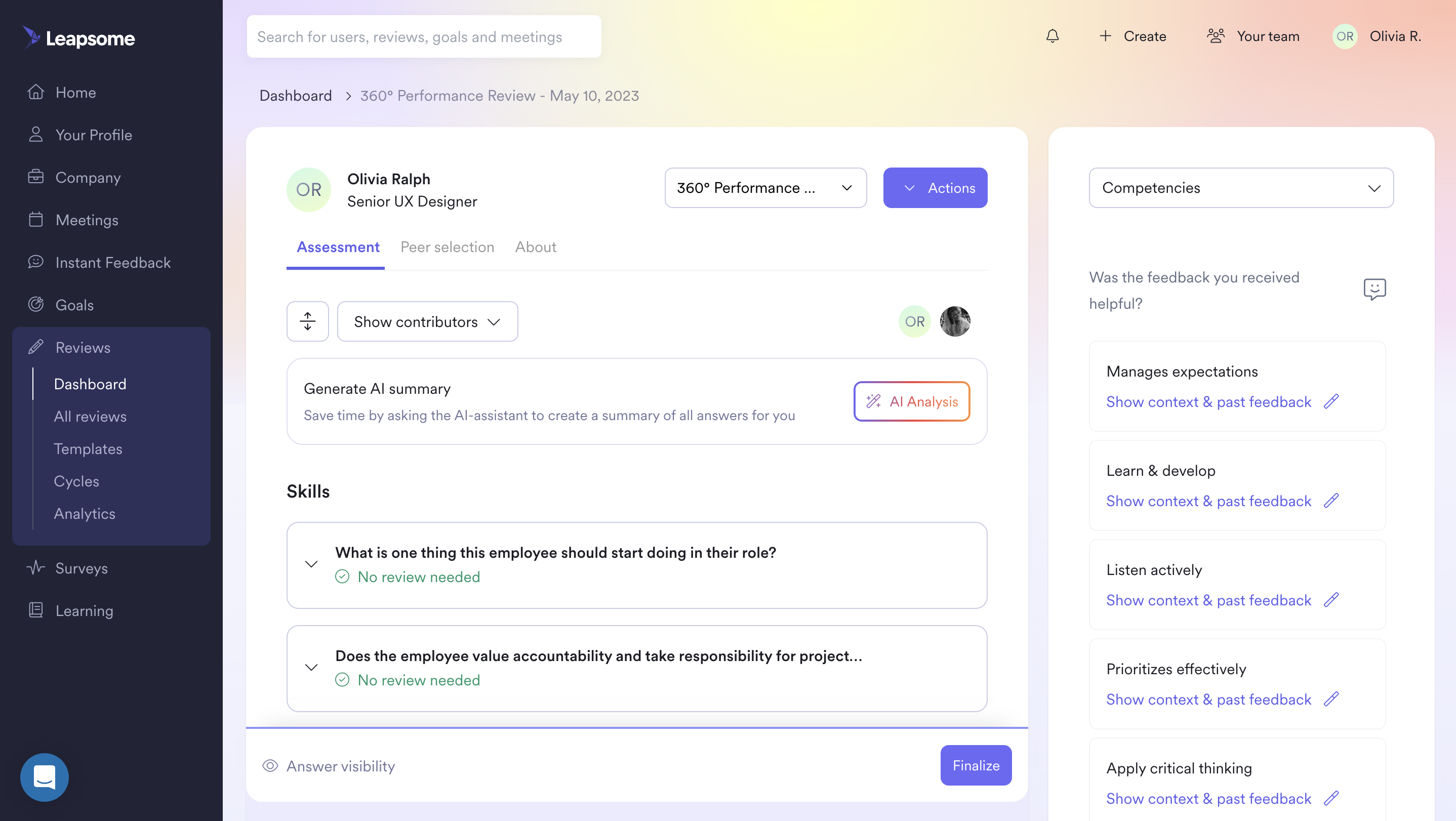This screenshot has width=1456, height=821.
Task: Click the Instant Feedback chat icon
Action: [35, 262]
